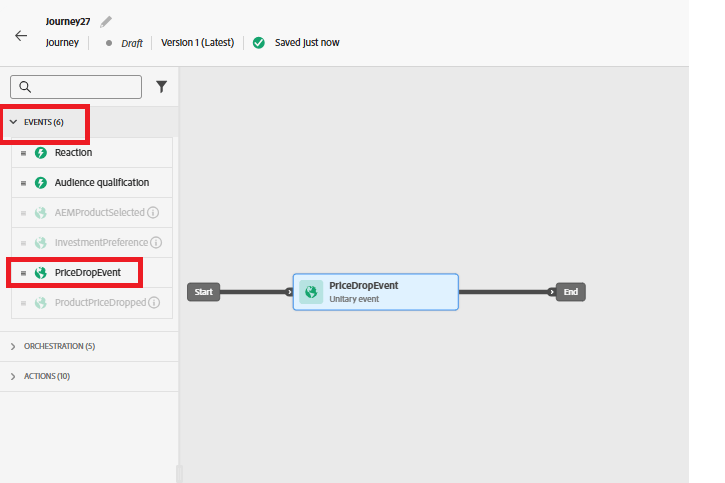The height and width of the screenshot is (483, 725).
Task: Click the back arrow icon
Action: 21,36
